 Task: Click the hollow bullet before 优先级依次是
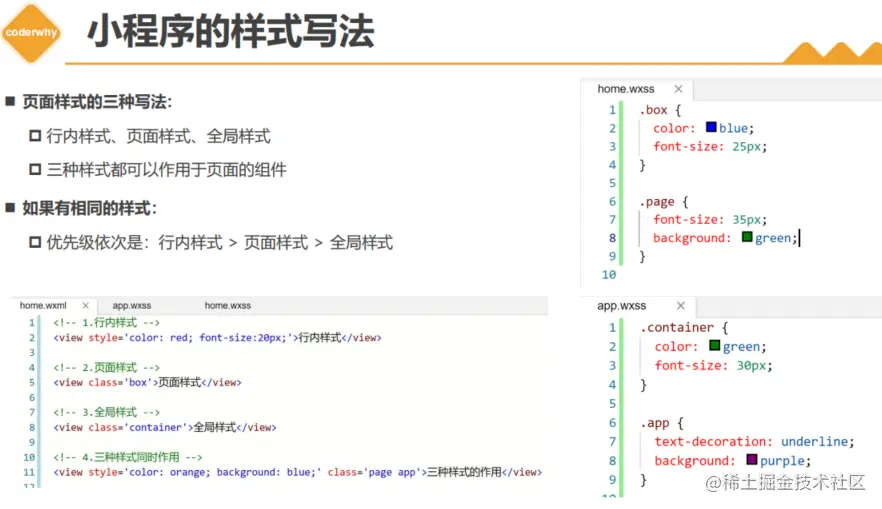(35, 242)
